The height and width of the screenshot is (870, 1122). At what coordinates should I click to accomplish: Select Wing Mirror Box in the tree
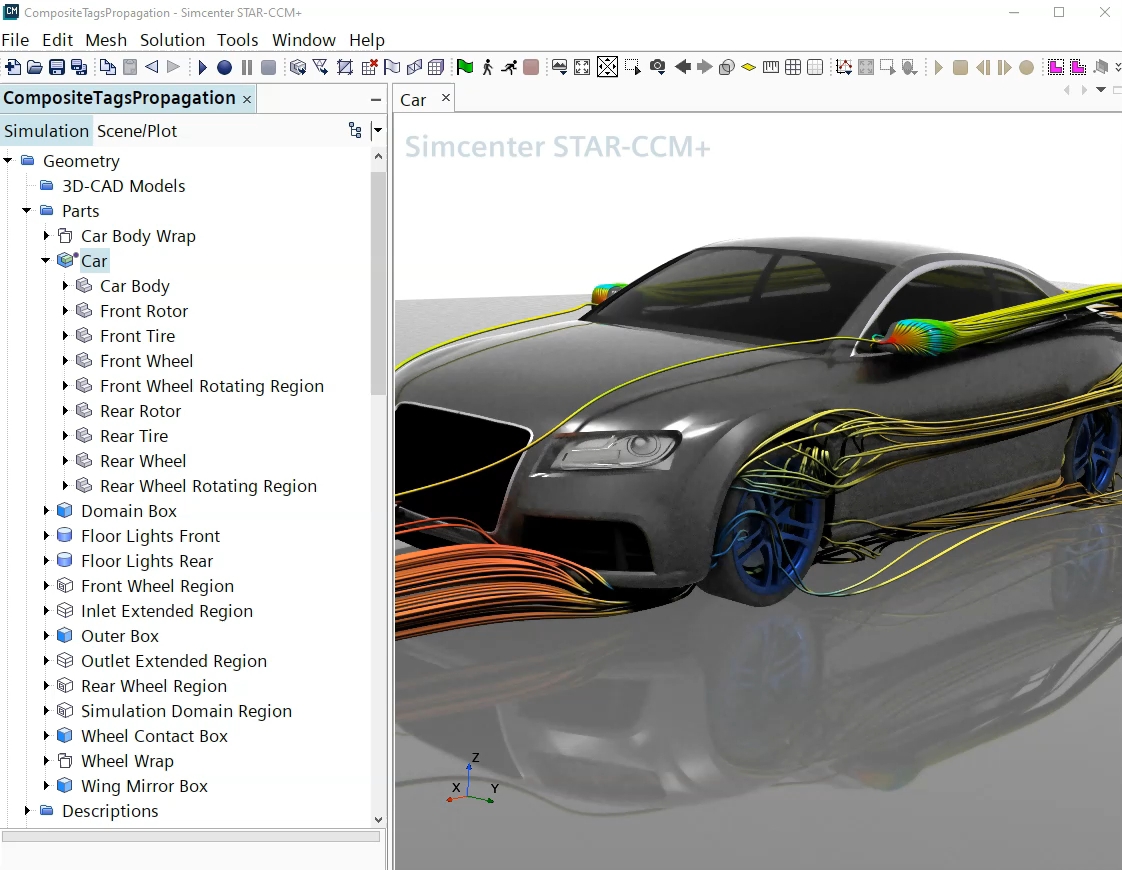point(144,786)
